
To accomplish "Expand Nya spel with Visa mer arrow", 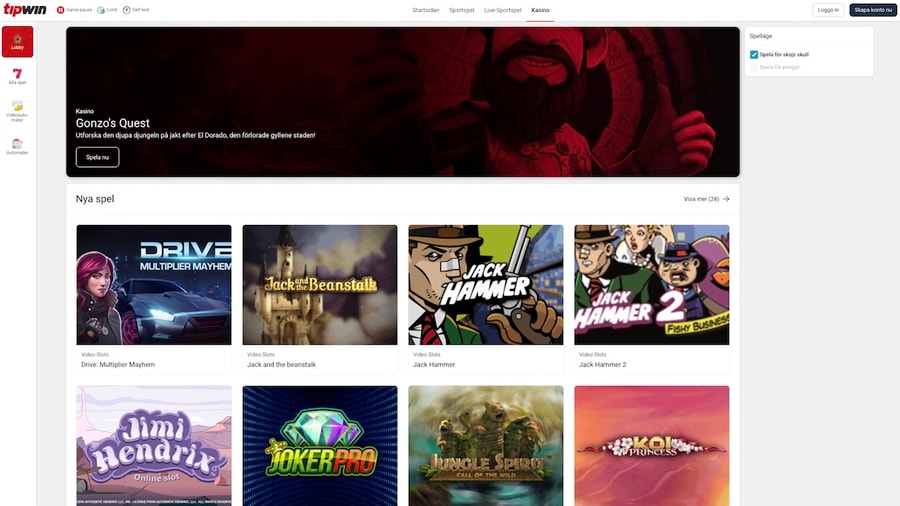I will [x=725, y=199].
